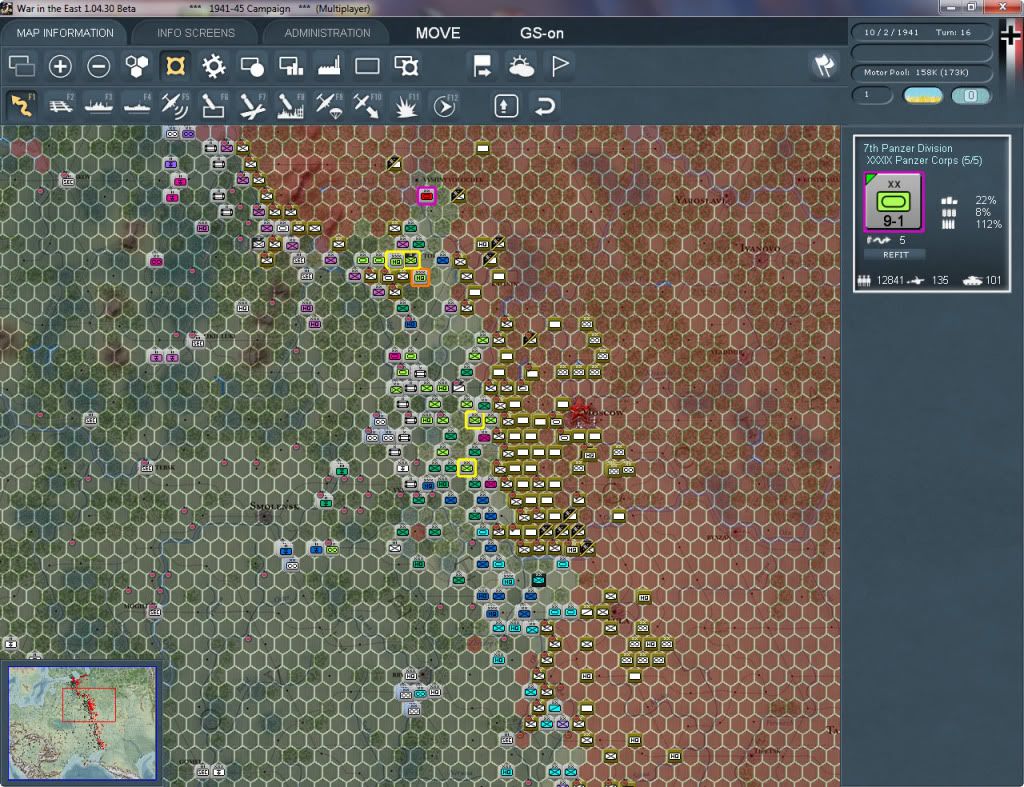Click the Smolensk city label
This screenshot has width=1024, height=787.
coord(274,506)
